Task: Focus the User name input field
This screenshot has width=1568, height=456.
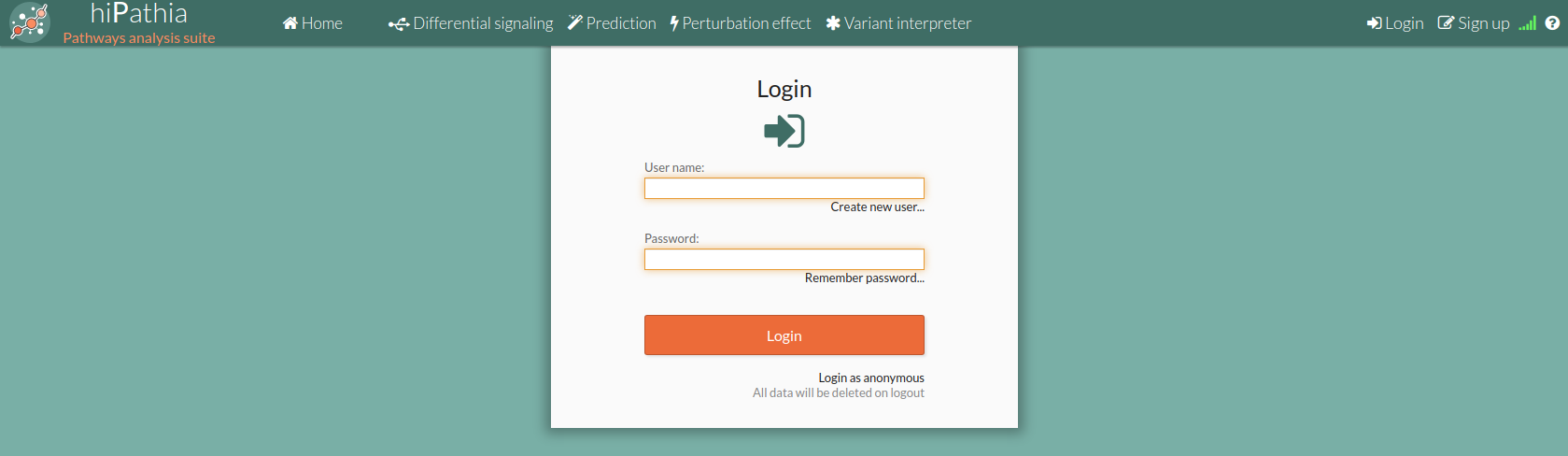Action: 784,188
